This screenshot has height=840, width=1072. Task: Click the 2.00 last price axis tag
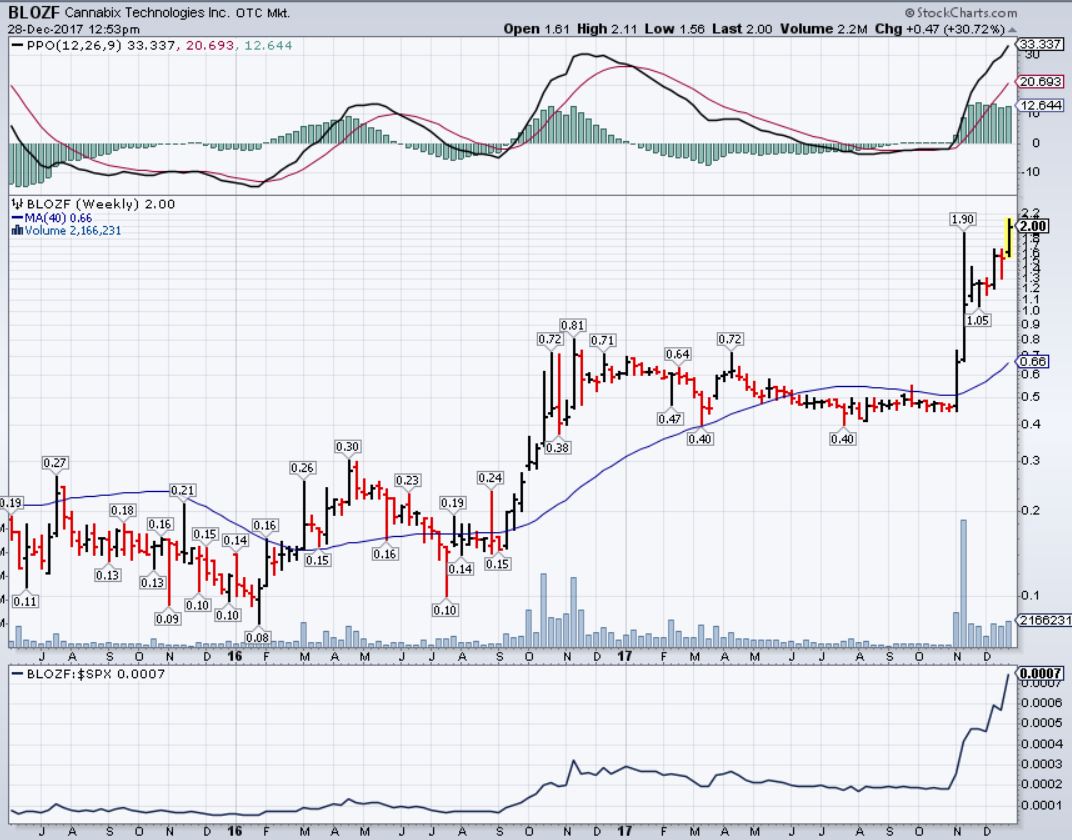[1032, 226]
